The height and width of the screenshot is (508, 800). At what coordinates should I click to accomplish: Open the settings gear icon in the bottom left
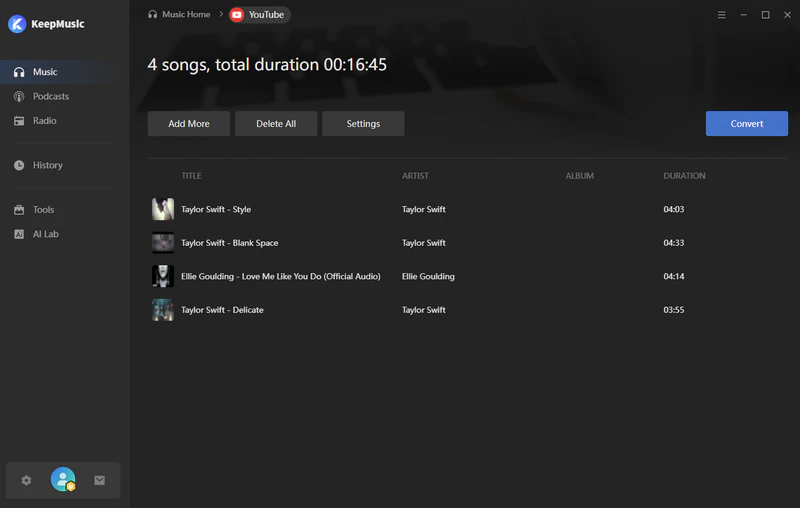(26, 480)
